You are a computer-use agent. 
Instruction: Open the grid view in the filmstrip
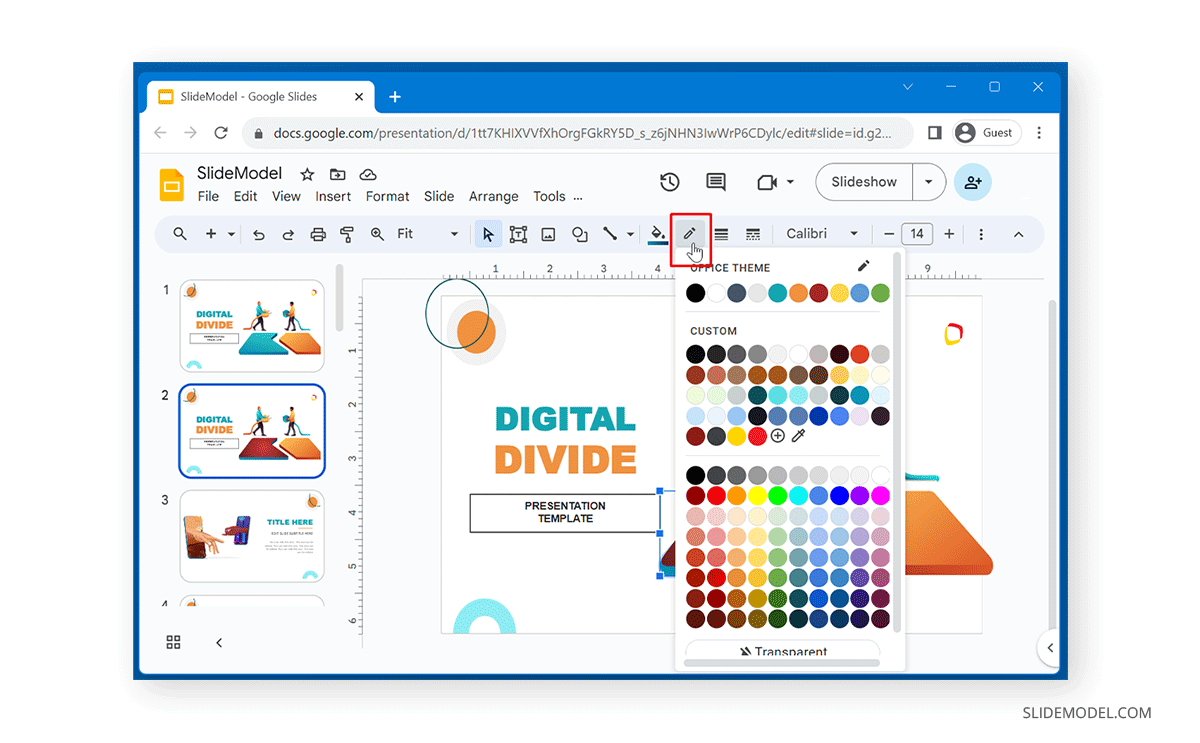[173, 642]
